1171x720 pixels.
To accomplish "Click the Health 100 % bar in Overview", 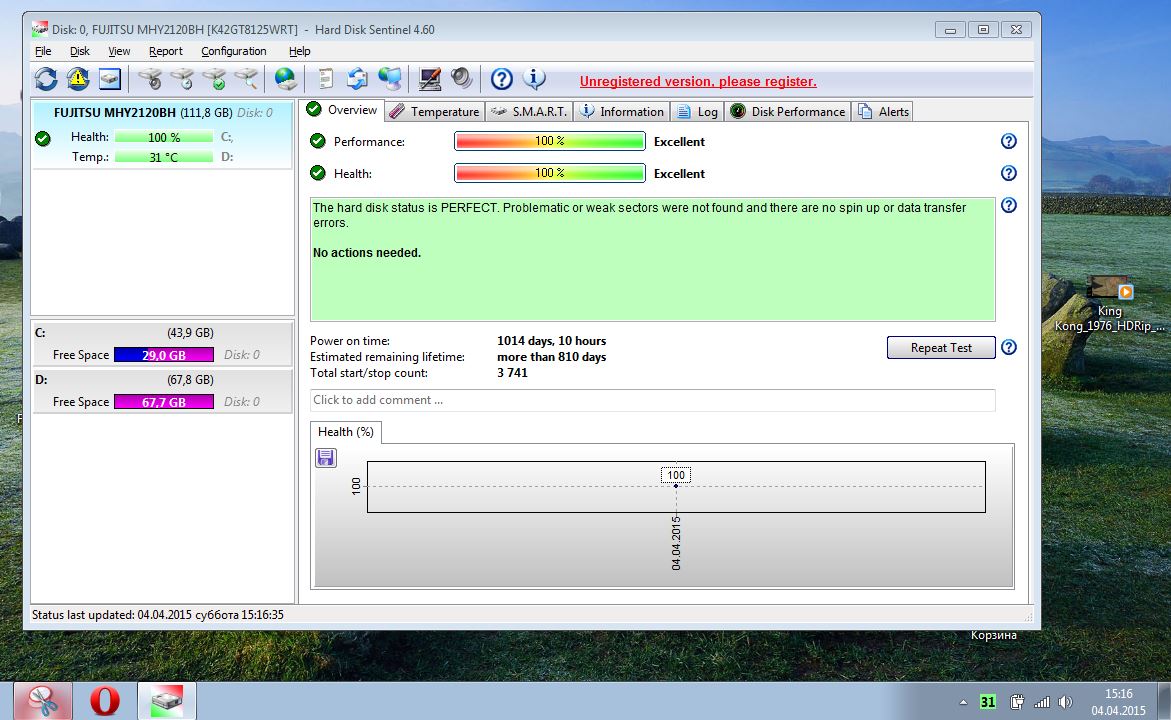I will pyautogui.click(x=550, y=173).
